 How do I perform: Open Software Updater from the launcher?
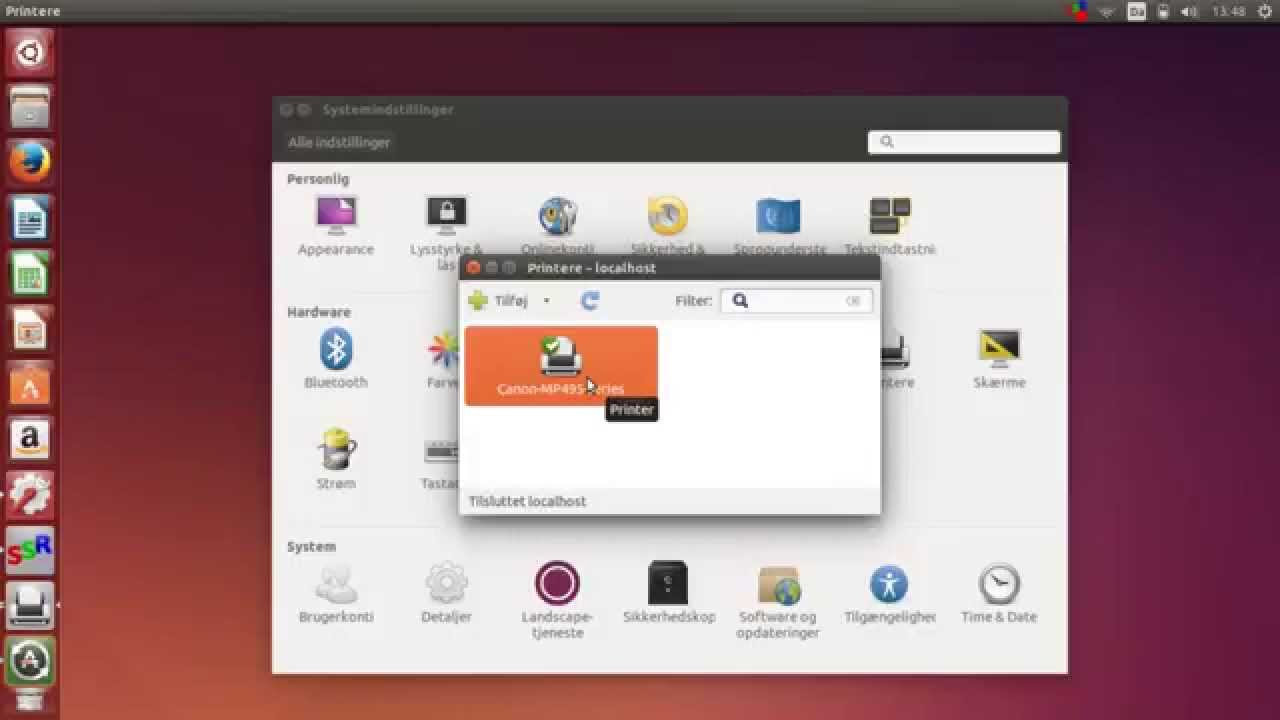[30, 660]
